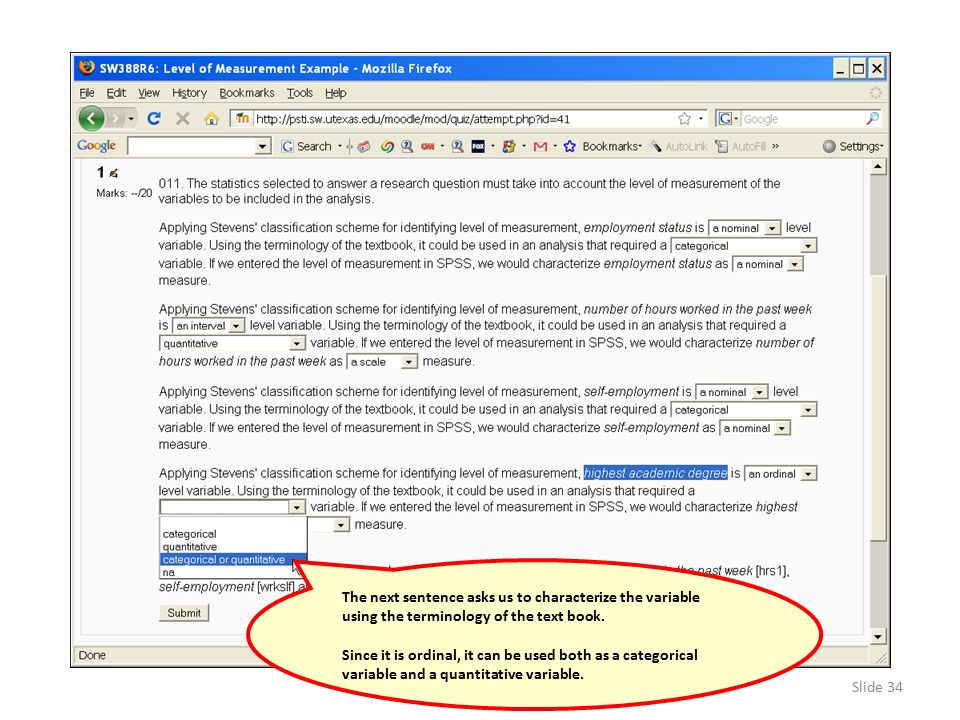
Task: Open the Edit menu
Action: (x=116, y=93)
